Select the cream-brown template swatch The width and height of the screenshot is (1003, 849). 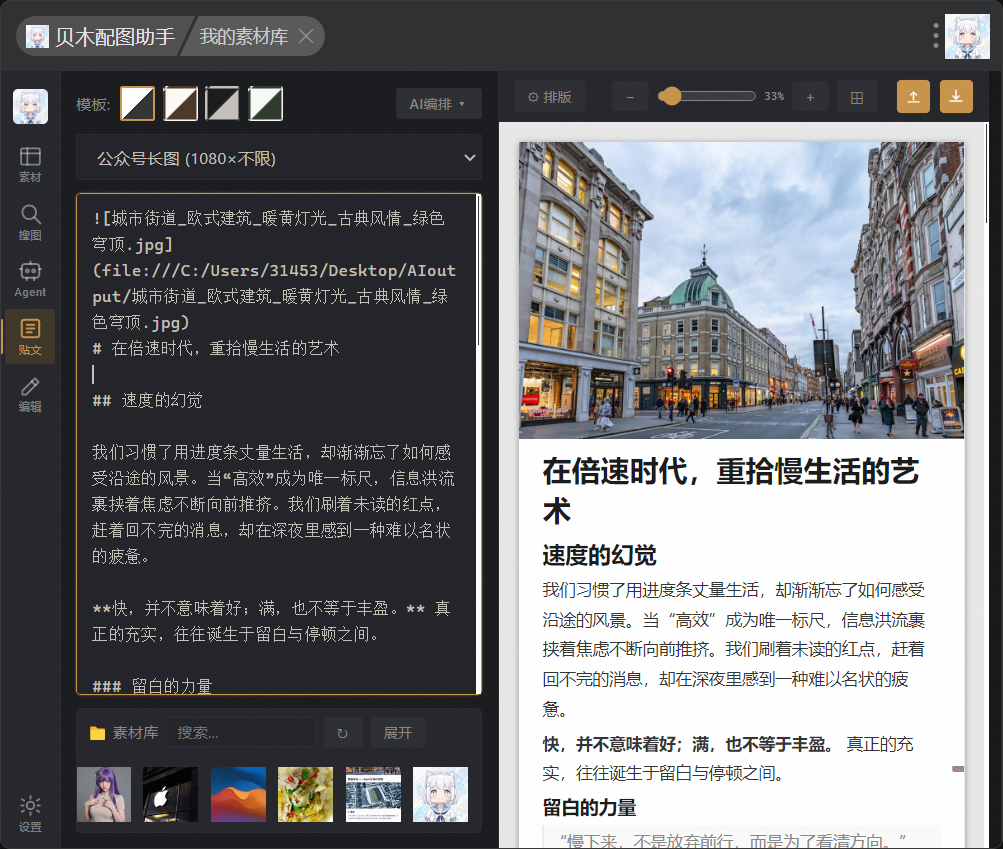click(180, 104)
